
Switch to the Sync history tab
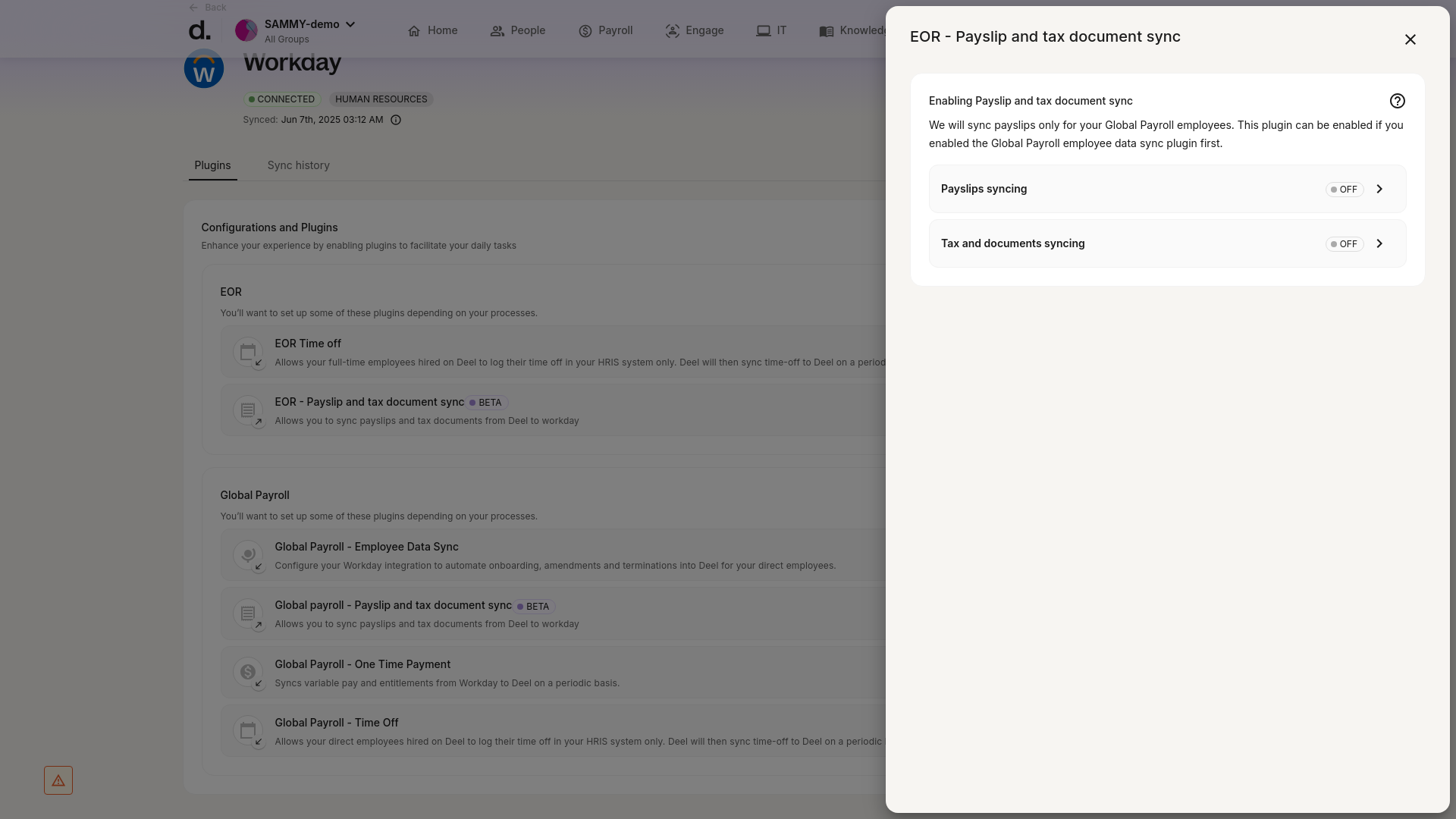point(299,165)
